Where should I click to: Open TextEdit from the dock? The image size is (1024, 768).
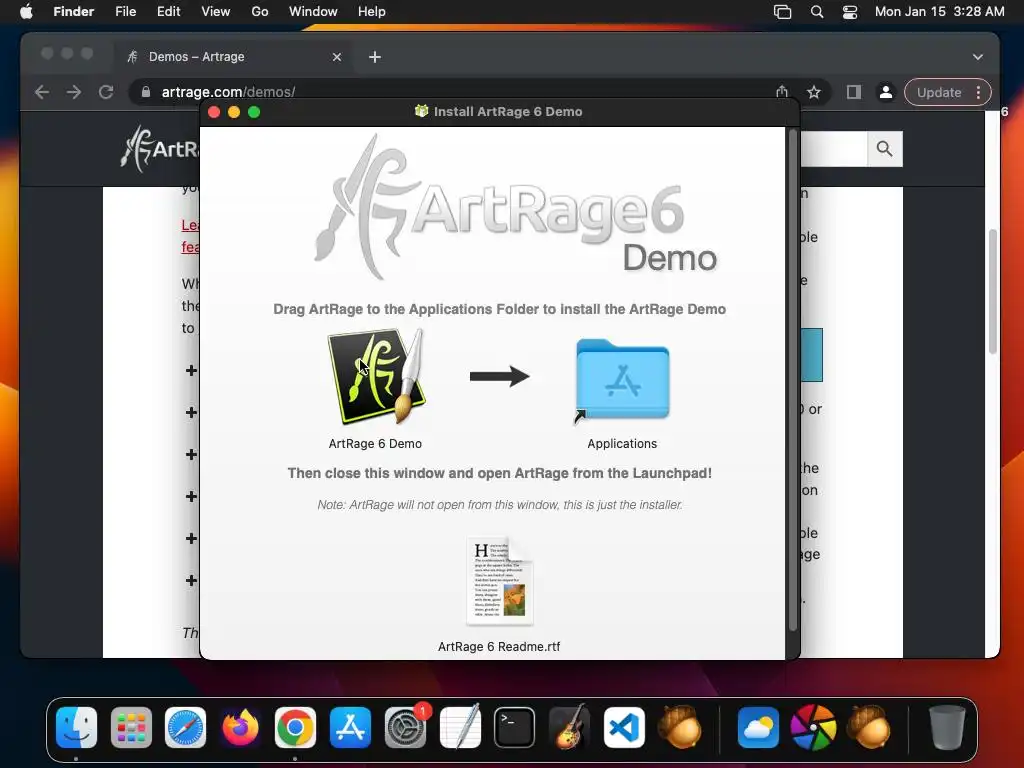pos(460,728)
